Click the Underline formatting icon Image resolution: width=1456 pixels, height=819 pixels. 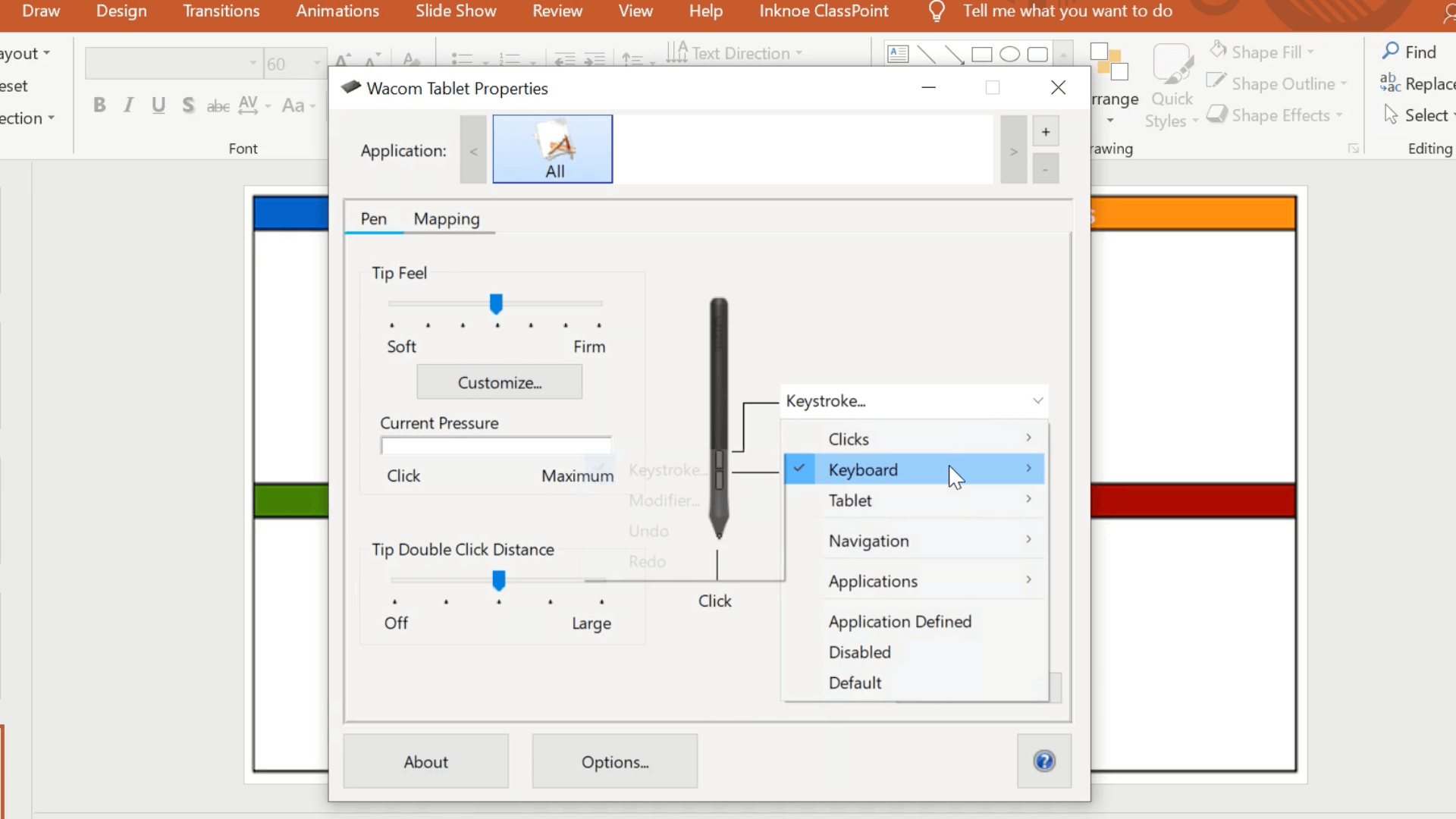(158, 105)
